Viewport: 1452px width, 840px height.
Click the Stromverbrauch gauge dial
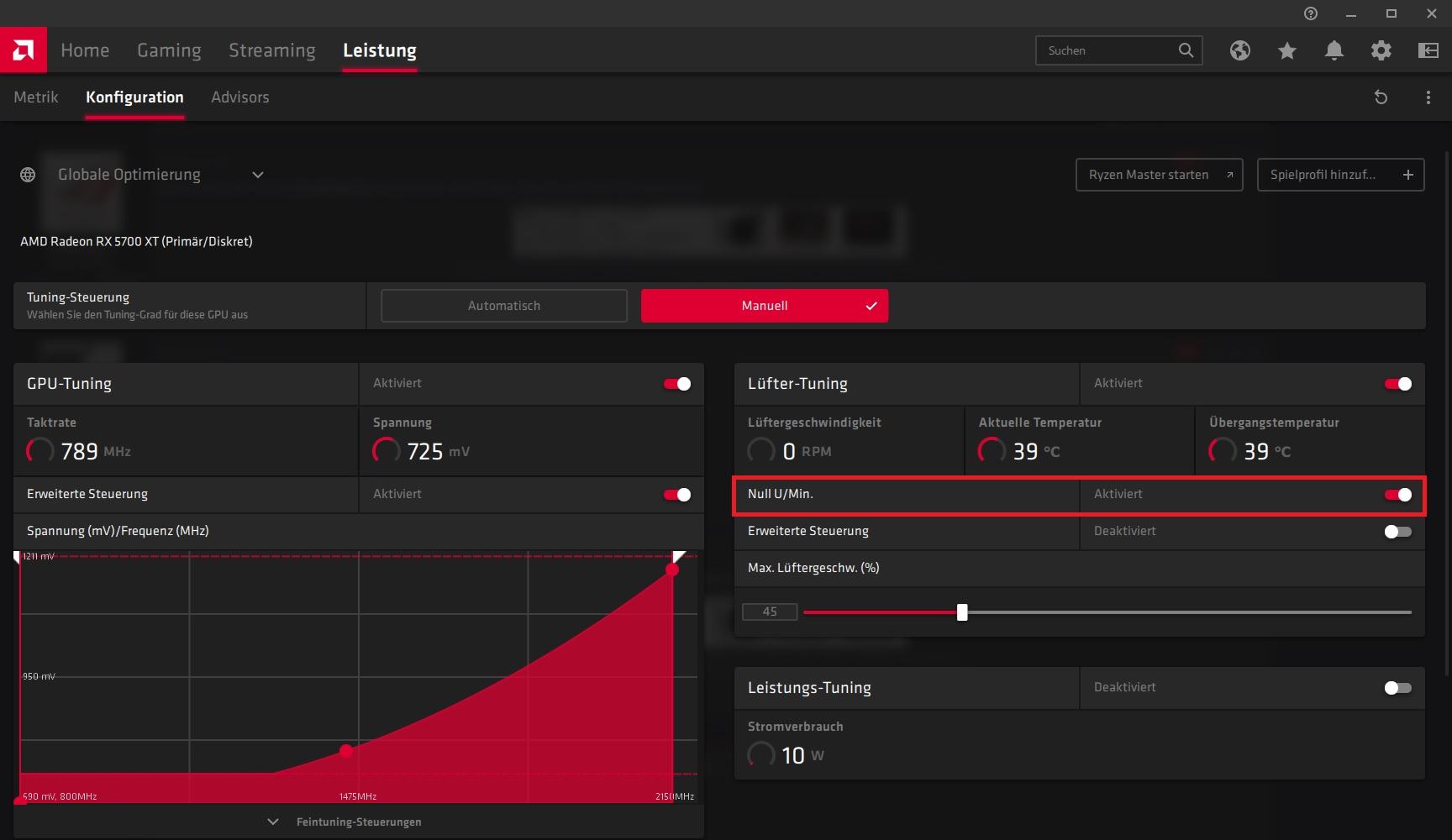click(761, 754)
